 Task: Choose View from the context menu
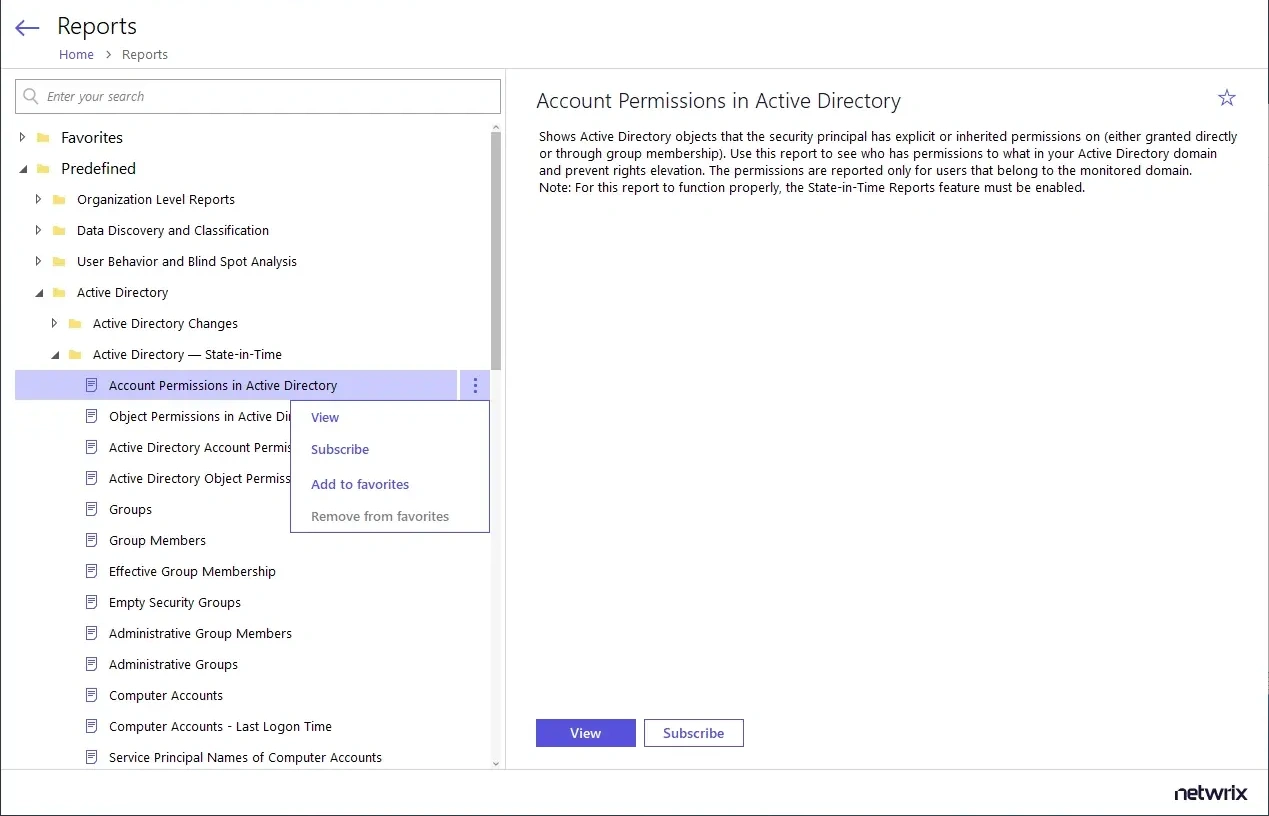tap(325, 418)
